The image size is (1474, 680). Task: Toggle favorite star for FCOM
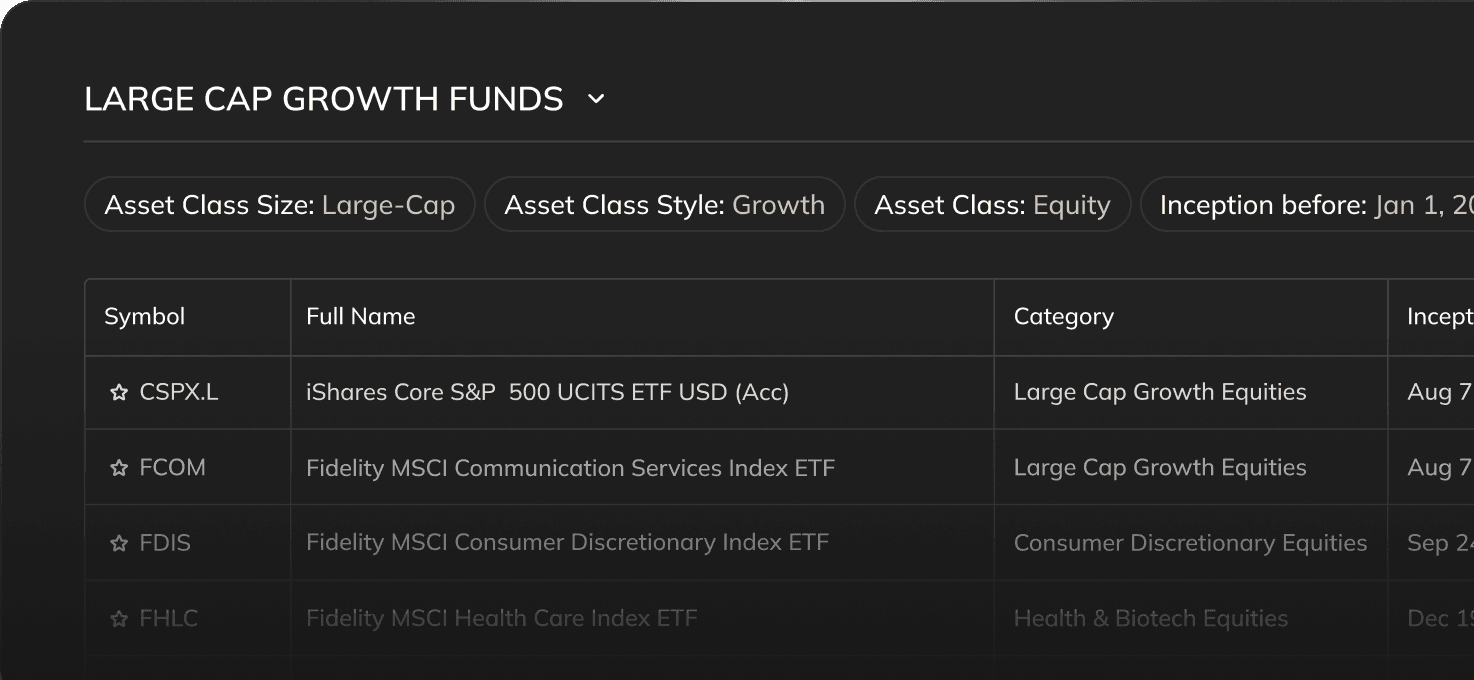[119, 468]
